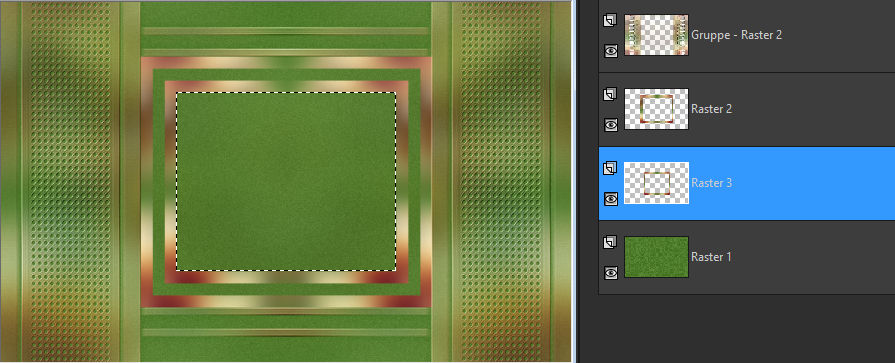Click the right perforated gold panel on canvas
This screenshot has height=363, width=895.
[x=501, y=182]
